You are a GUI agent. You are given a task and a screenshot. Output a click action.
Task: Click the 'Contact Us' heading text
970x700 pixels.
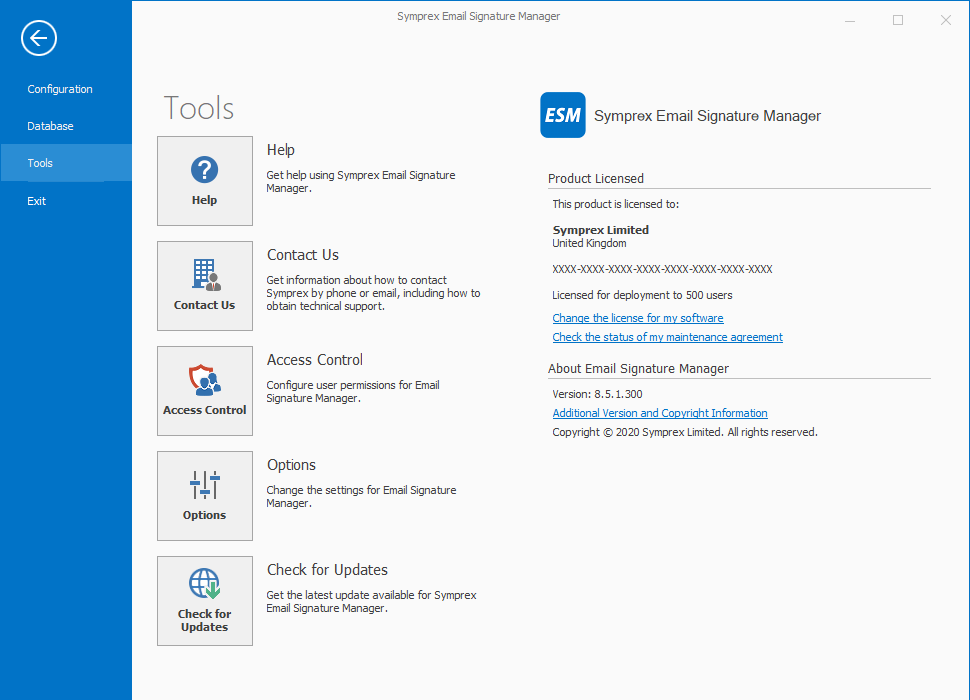(x=303, y=255)
